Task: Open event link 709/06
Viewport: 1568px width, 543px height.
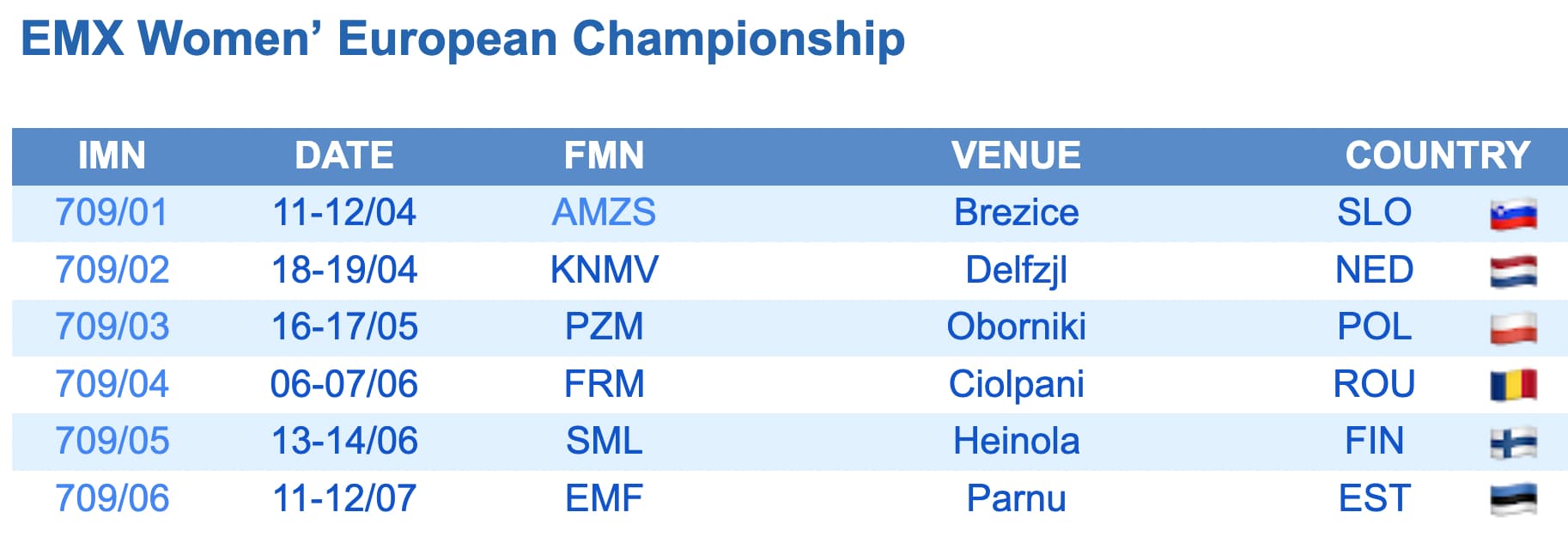Action: 112,499
